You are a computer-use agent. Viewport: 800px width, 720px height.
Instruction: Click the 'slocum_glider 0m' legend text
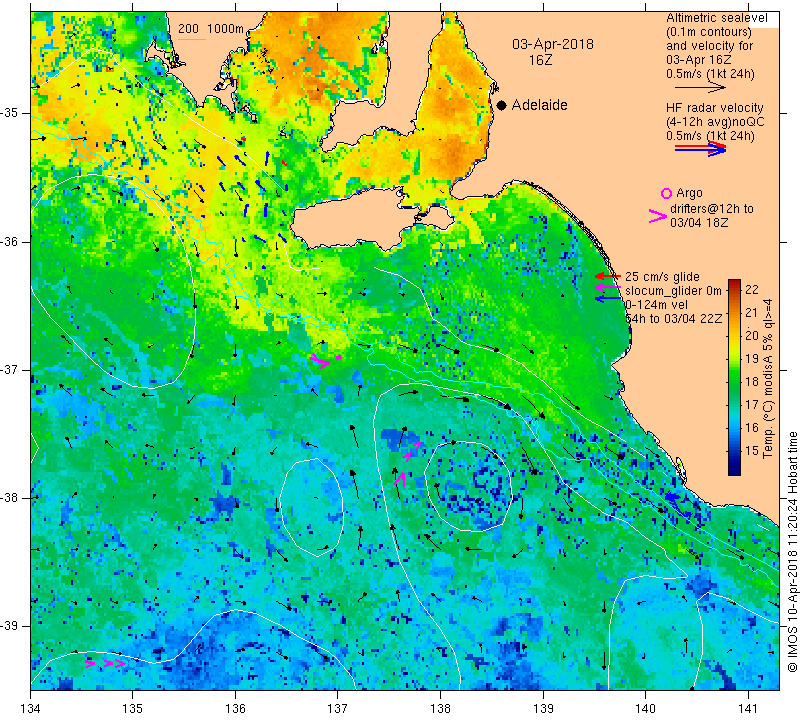(x=673, y=291)
